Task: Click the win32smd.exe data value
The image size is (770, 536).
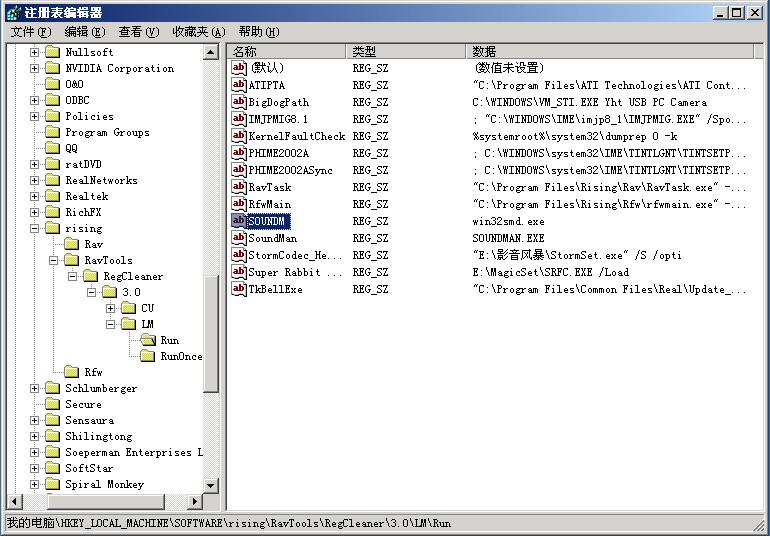Action: (x=508, y=221)
